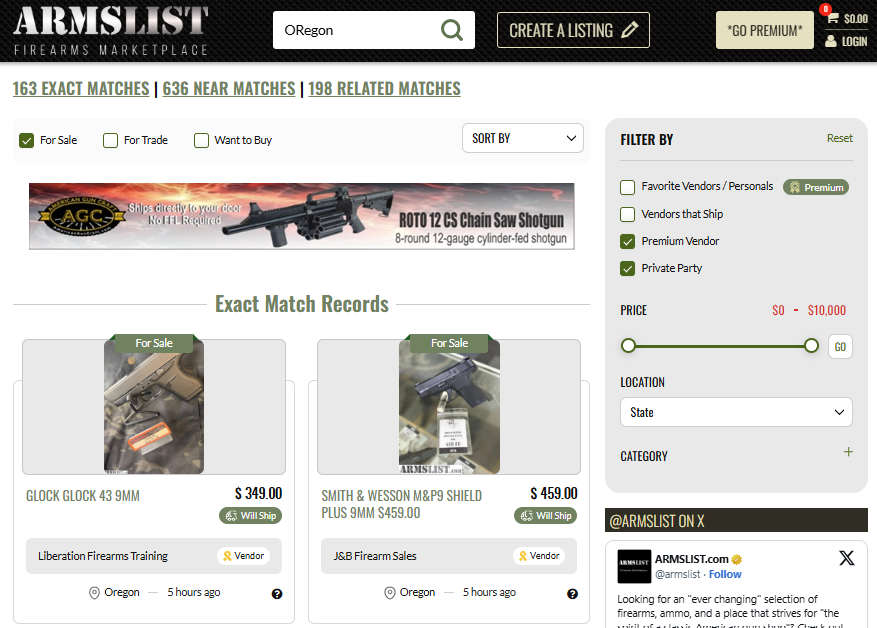Open the shopping cart icon

pos(832,18)
